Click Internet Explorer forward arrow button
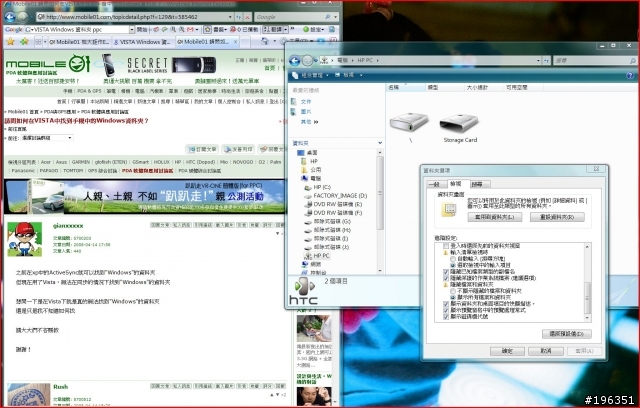Screen dimensions: 640x408 coord(23,17)
